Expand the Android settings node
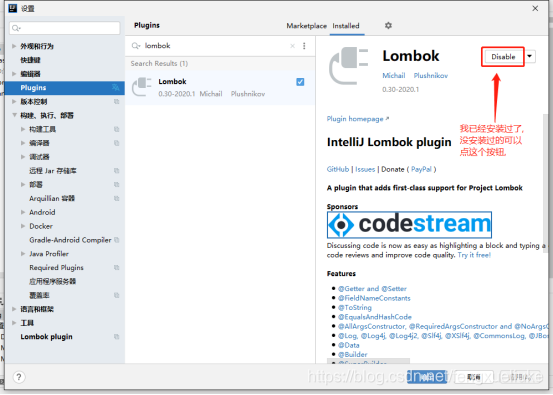The image size is (553, 395). point(23,212)
